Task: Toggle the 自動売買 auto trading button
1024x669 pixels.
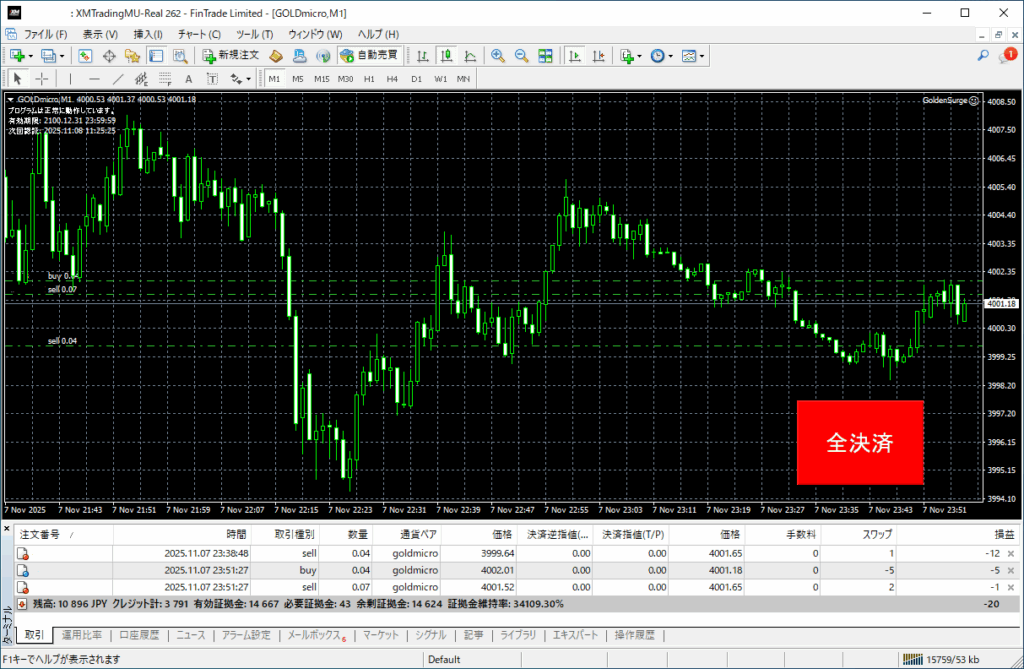Action: coord(369,56)
